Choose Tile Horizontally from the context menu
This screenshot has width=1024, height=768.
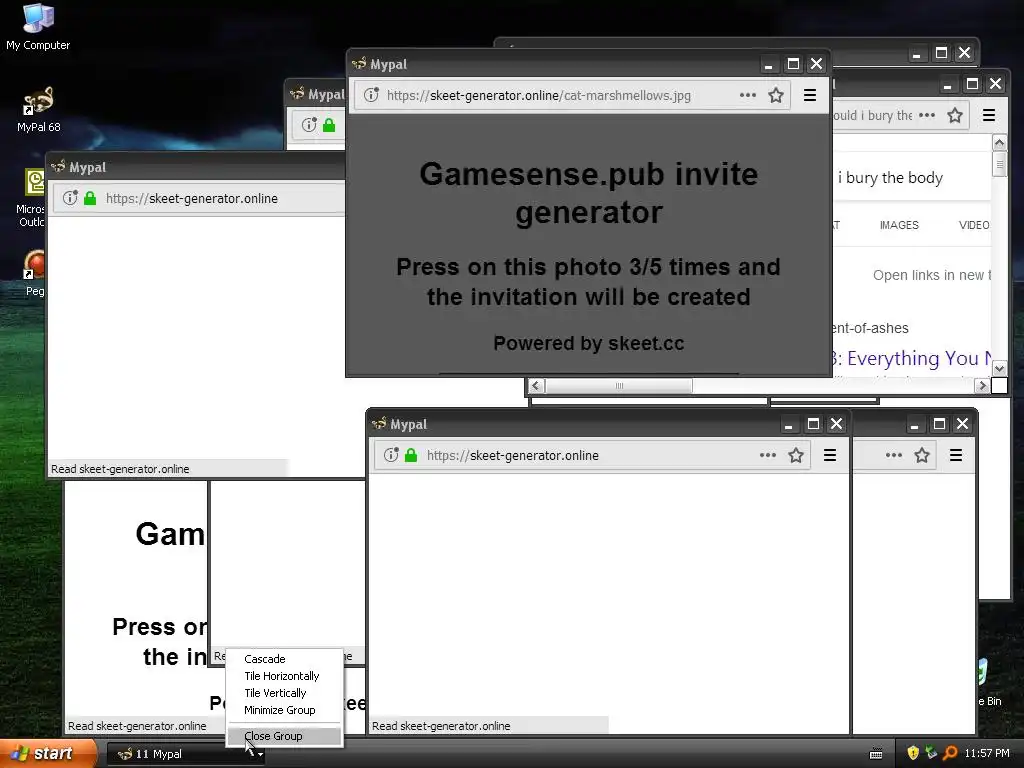pyautogui.click(x=281, y=676)
